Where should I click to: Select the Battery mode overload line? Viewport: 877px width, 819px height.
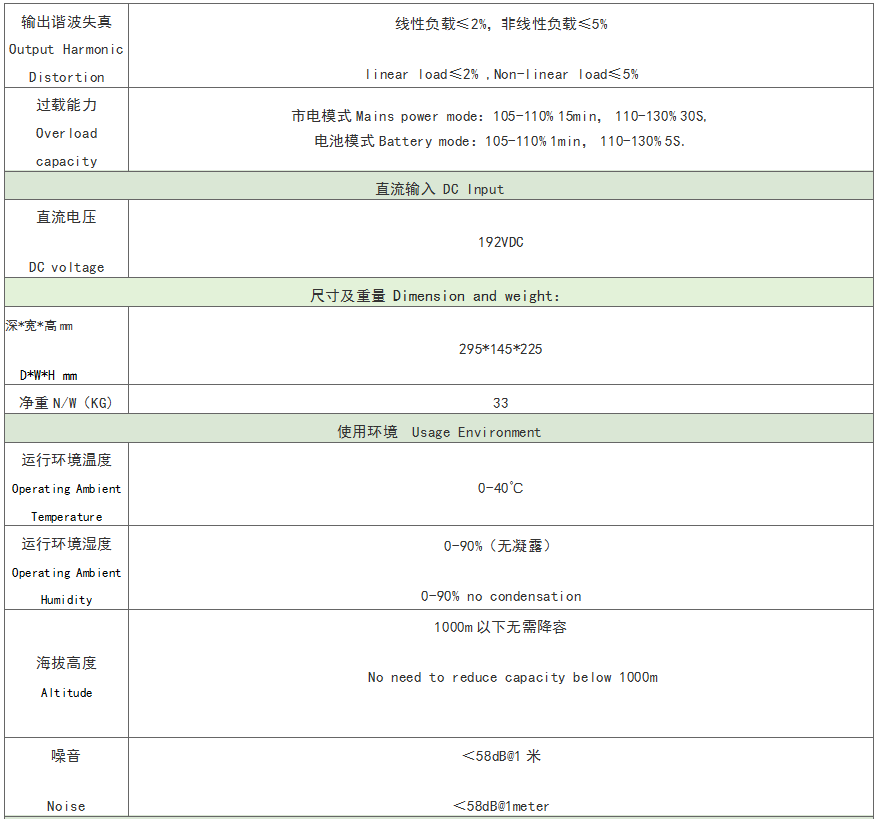(x=500, y=141)
